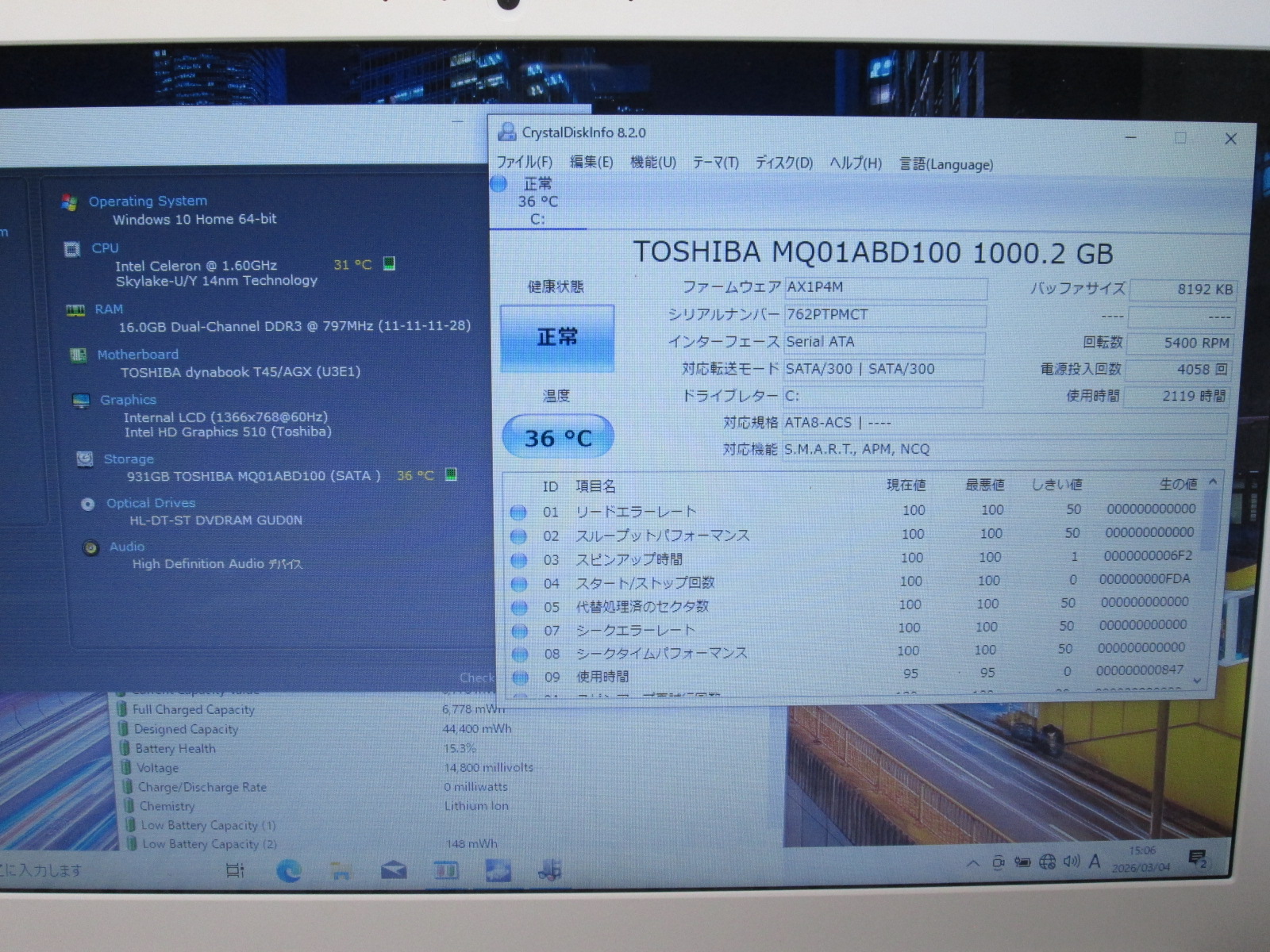
Task: Open the Mail app from the taskbar
Action: (x=394, y=871)
